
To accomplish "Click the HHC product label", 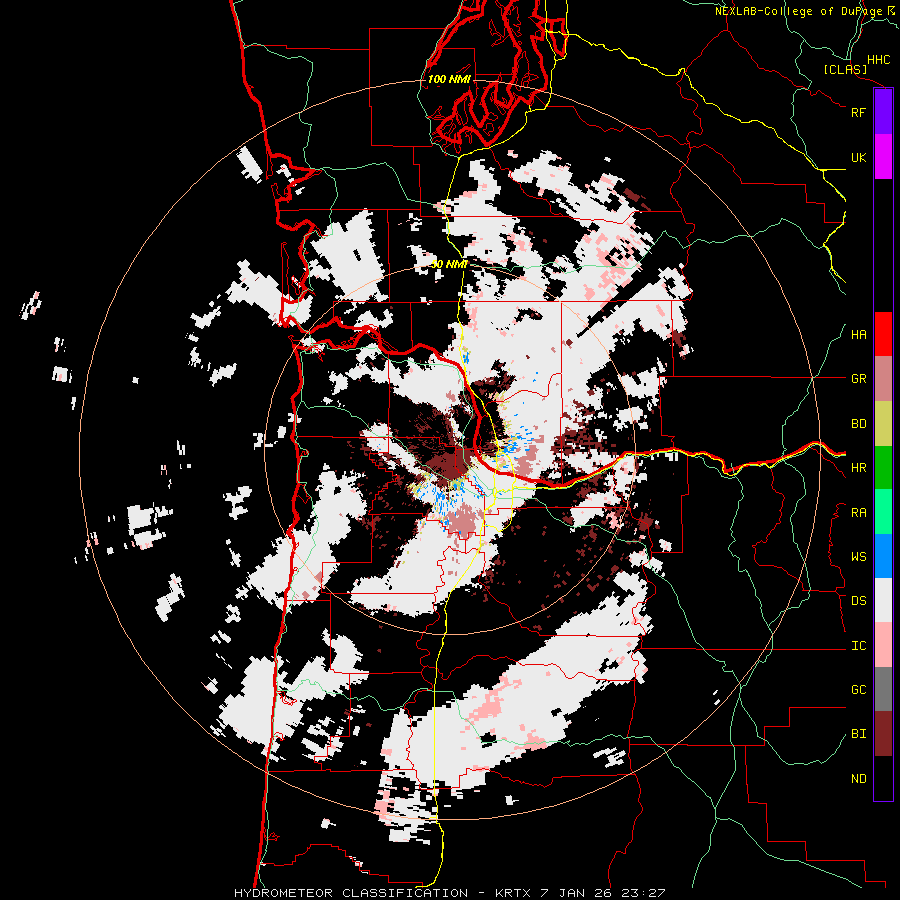I will click(x=878, y=60).
